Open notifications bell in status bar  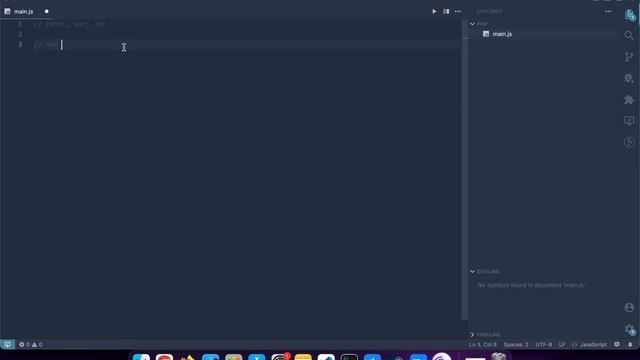(x=630, y=344)
